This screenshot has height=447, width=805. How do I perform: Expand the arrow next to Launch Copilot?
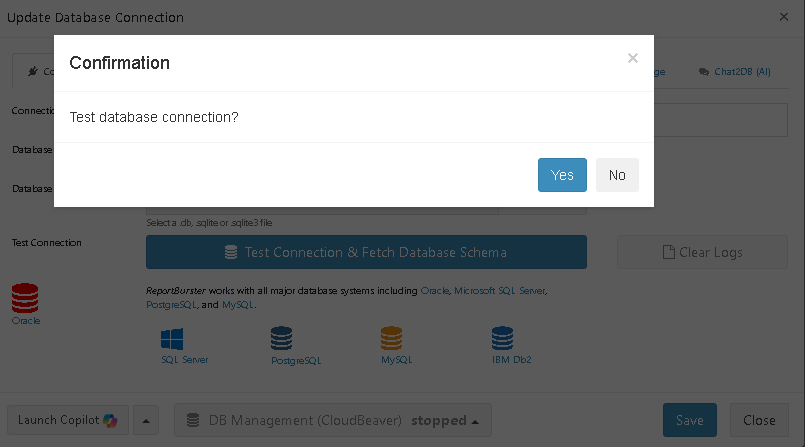tap(146, 421)
